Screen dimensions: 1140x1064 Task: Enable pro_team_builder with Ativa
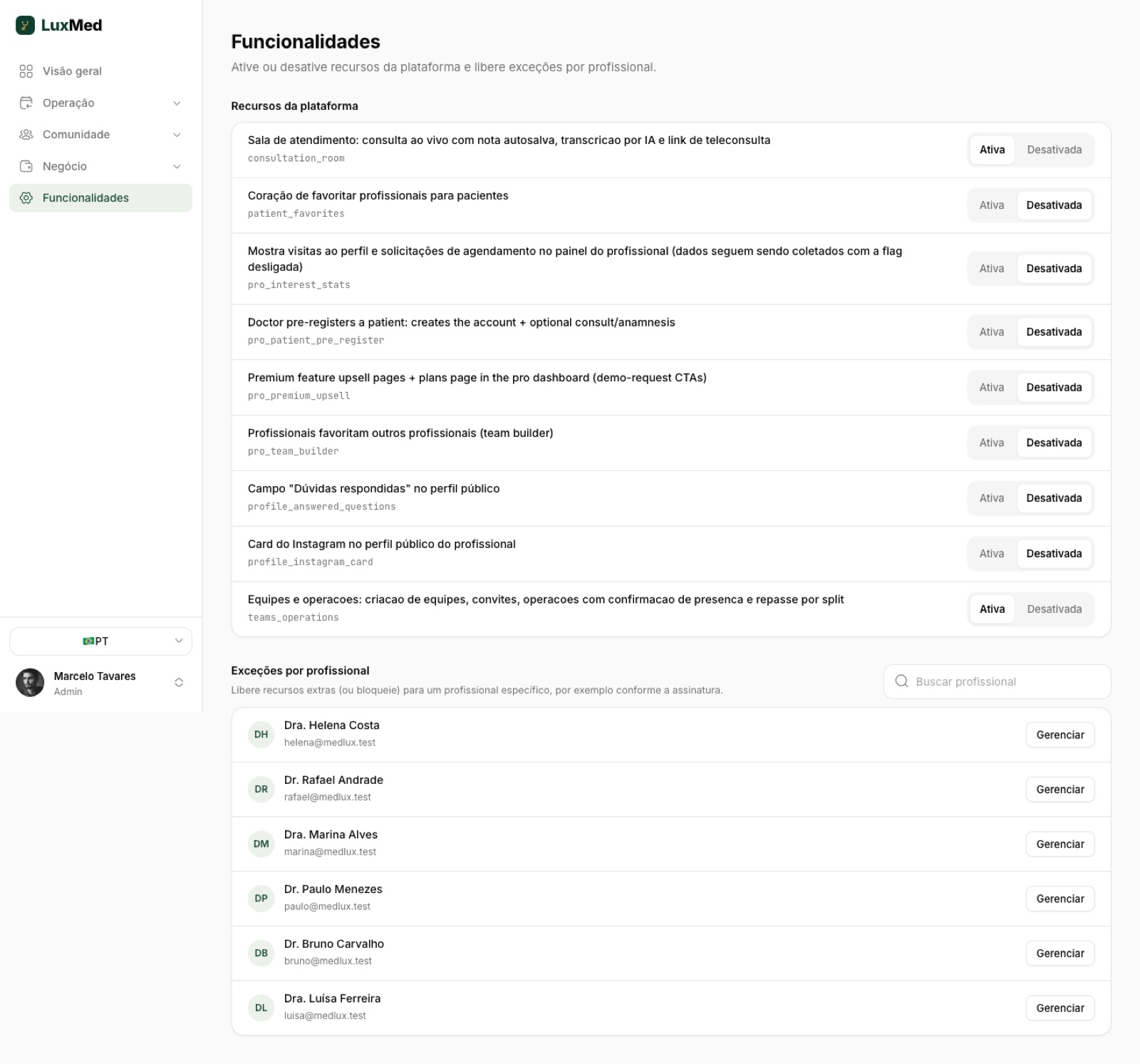coord(992,443)
